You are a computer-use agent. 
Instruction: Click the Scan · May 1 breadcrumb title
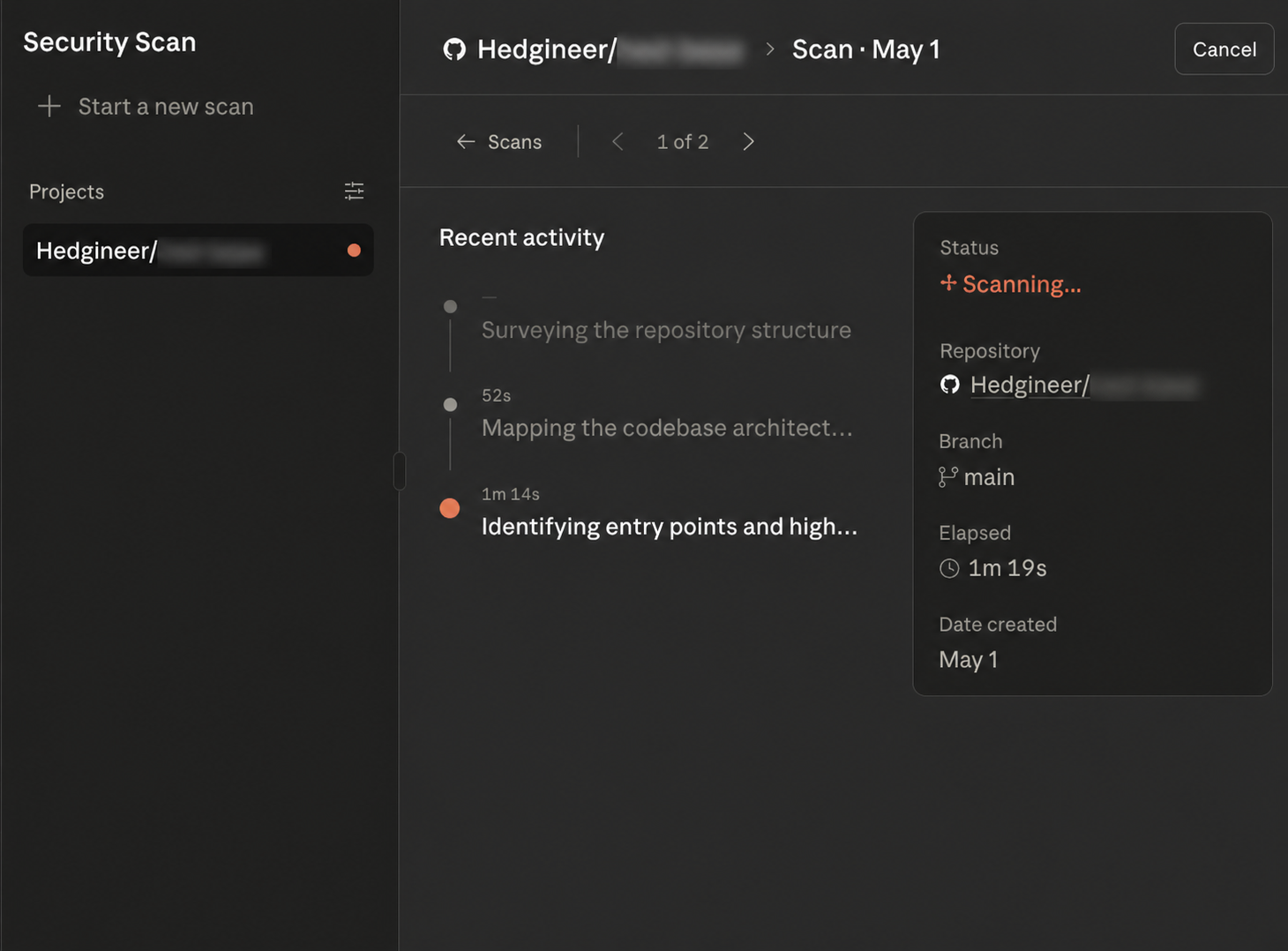point(866,49)
